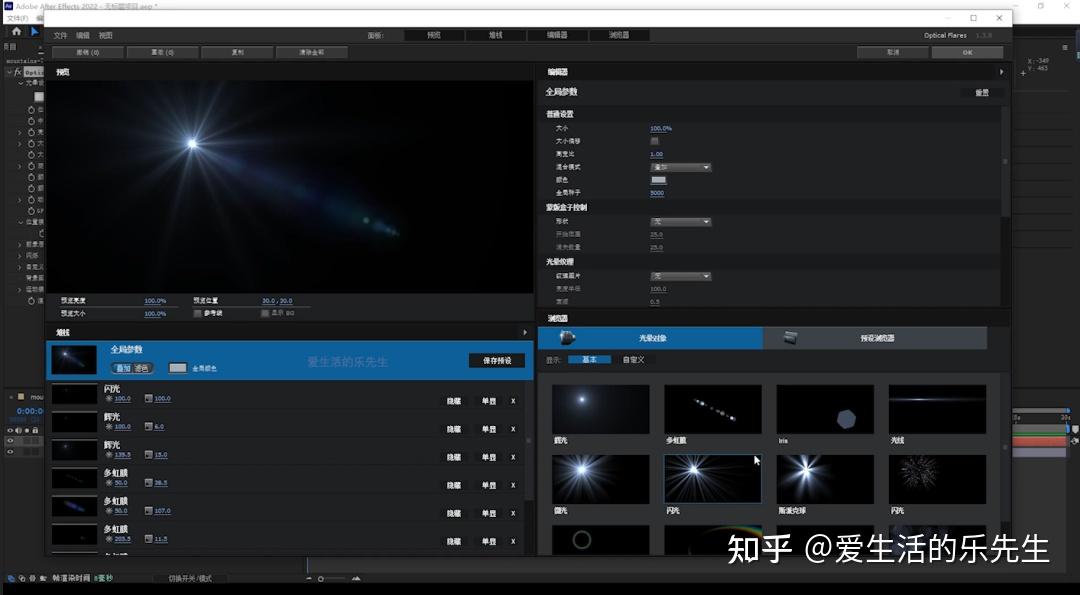Click the lens icon on the 预设浏览器 tab
This screenshot has height=595, width=1080.
[790, 338]
